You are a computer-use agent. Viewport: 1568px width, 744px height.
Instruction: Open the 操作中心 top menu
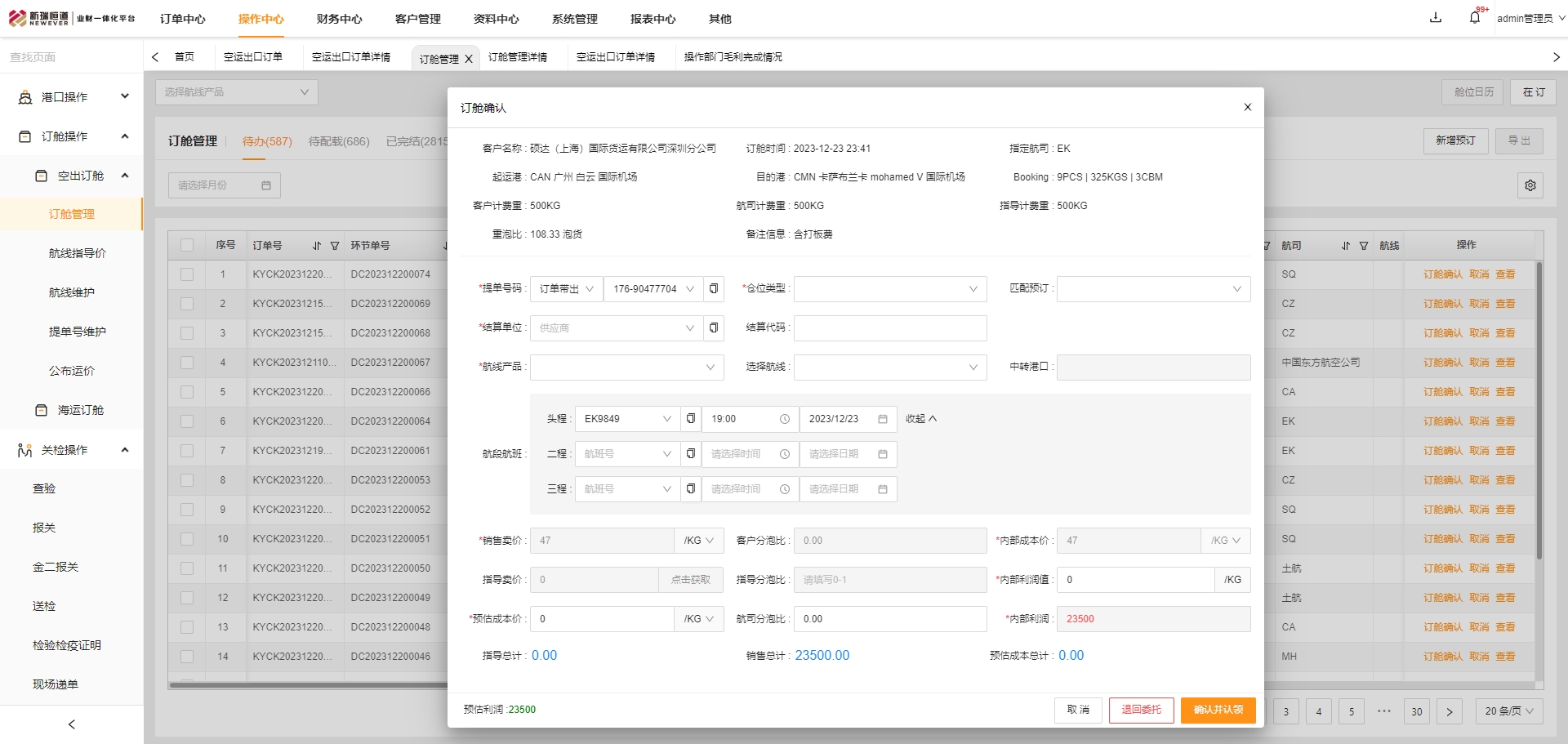tap(261, 19)
